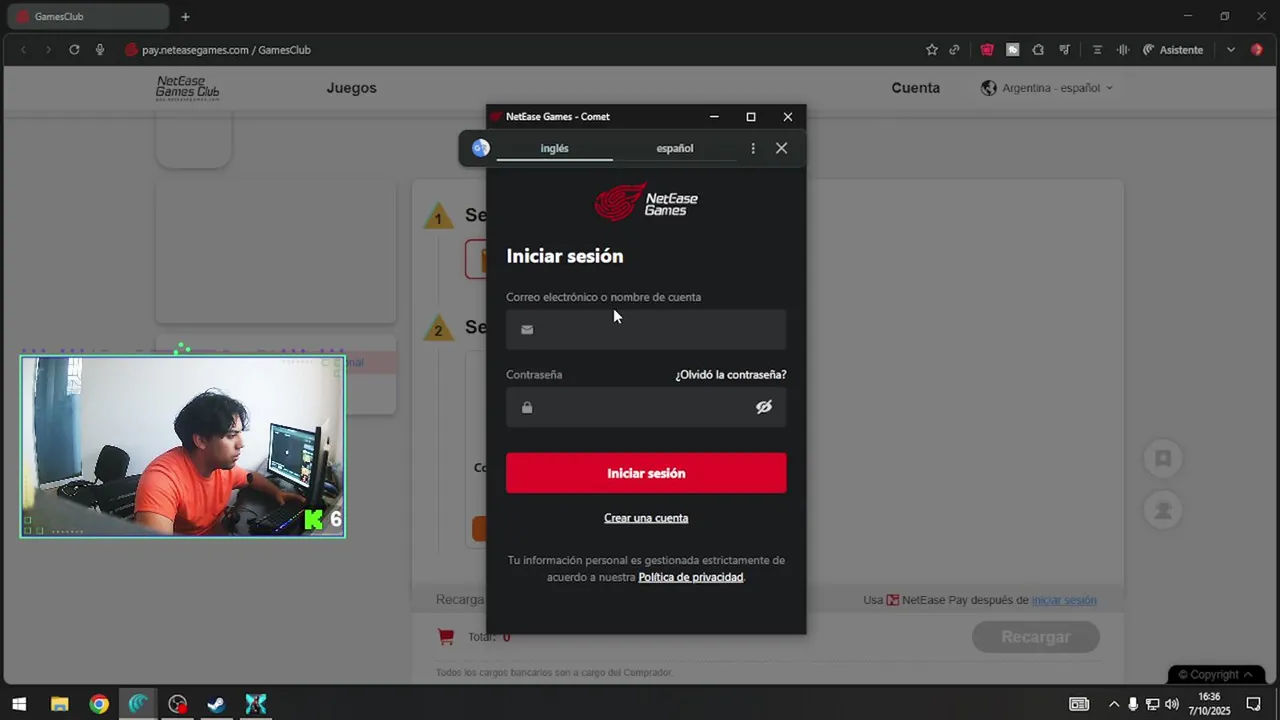1280x720 pixels.
Task: Open a new browser tab
Action: 185,17
